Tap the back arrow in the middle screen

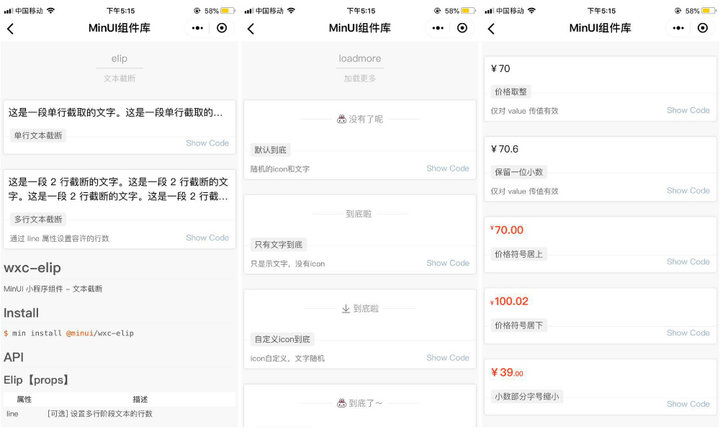pos(251,28)
